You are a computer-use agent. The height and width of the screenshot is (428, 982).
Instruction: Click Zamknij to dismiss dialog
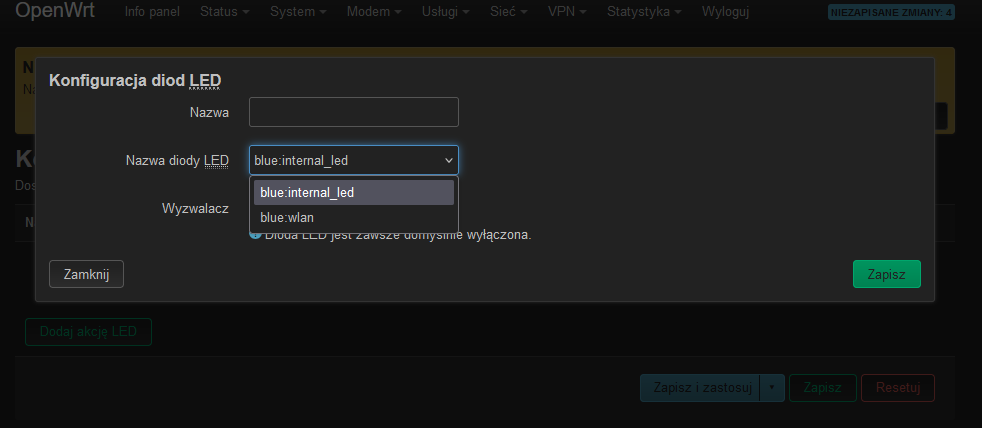click(x=86, y=274)
